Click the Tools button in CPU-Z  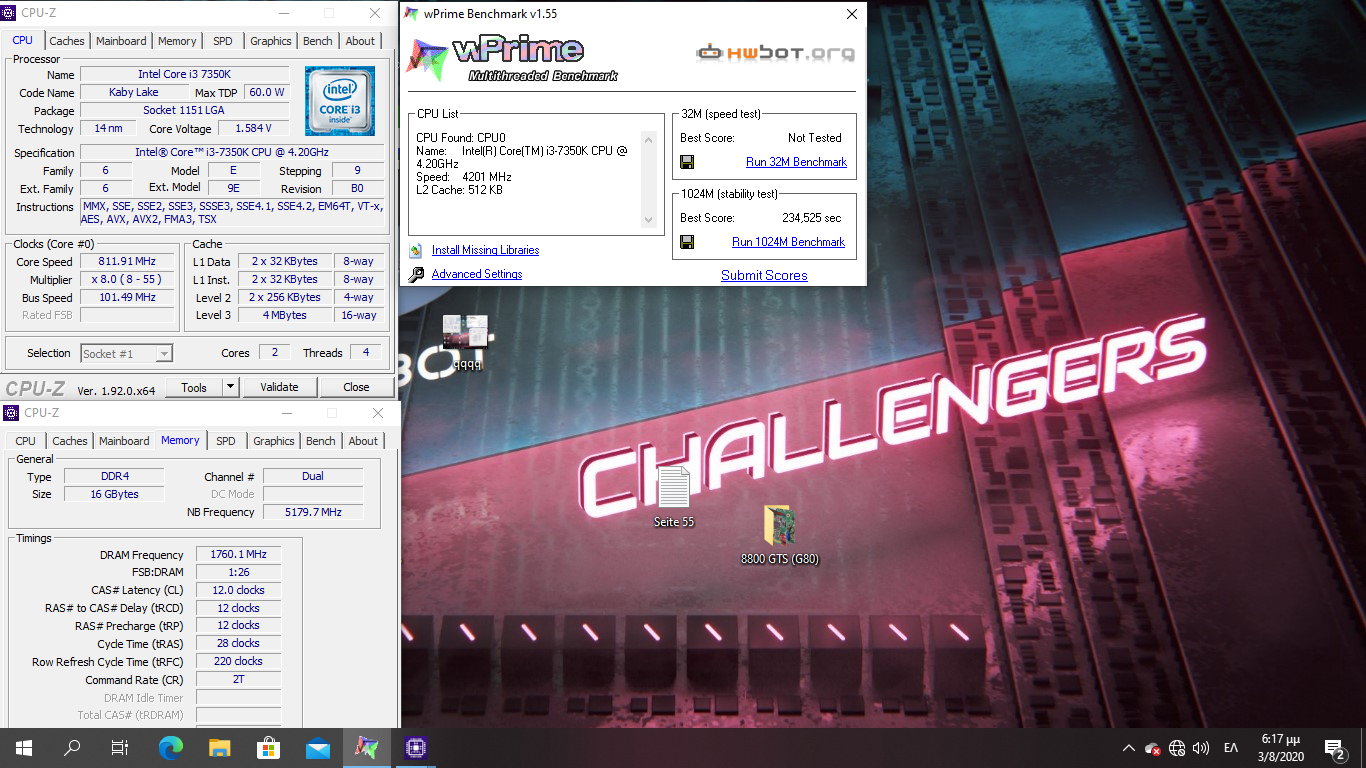click(194, 387)
